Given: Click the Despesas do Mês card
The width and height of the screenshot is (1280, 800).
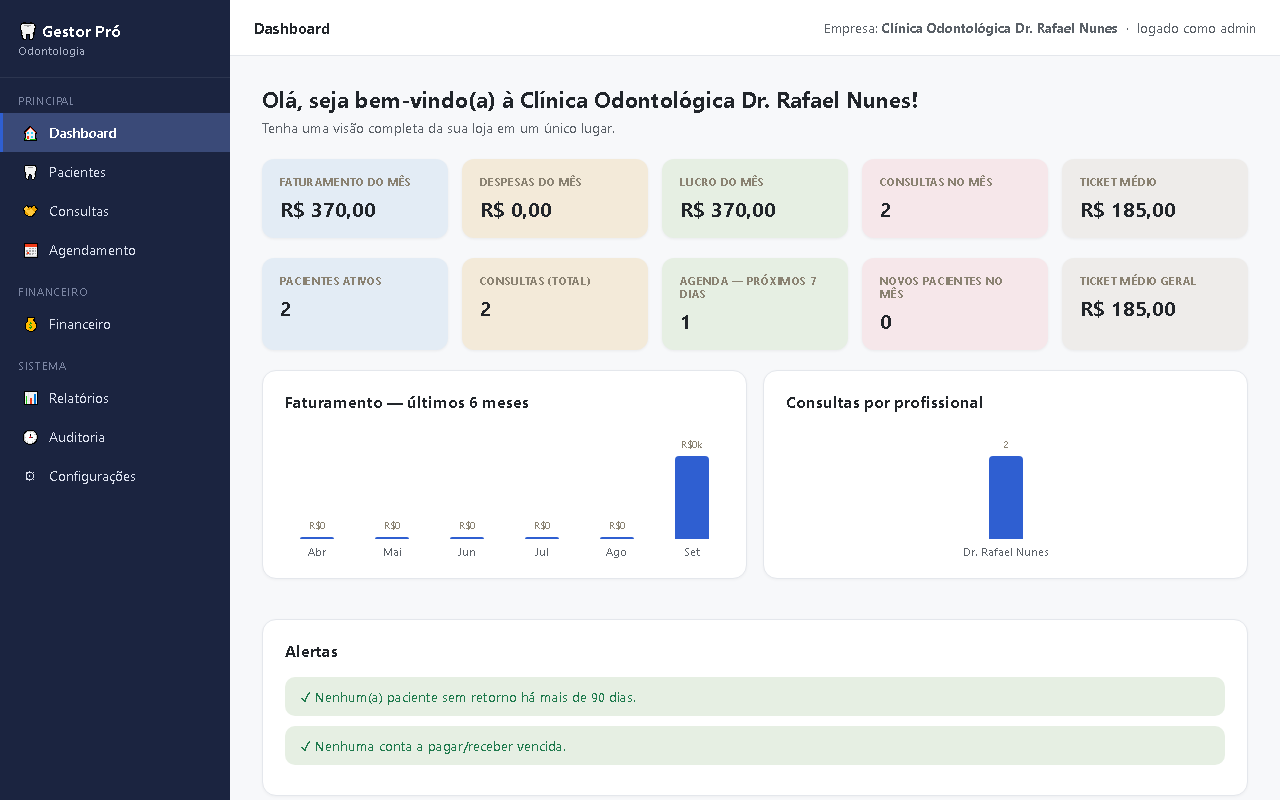Looking at the screenshot, I should (x=555, y=198).
